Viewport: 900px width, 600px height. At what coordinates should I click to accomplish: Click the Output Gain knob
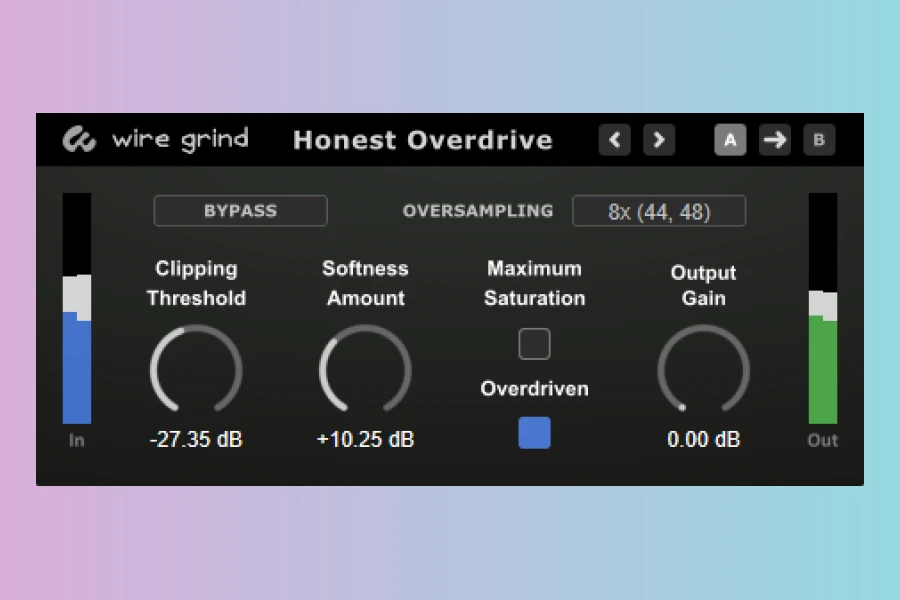click(703, 370)
